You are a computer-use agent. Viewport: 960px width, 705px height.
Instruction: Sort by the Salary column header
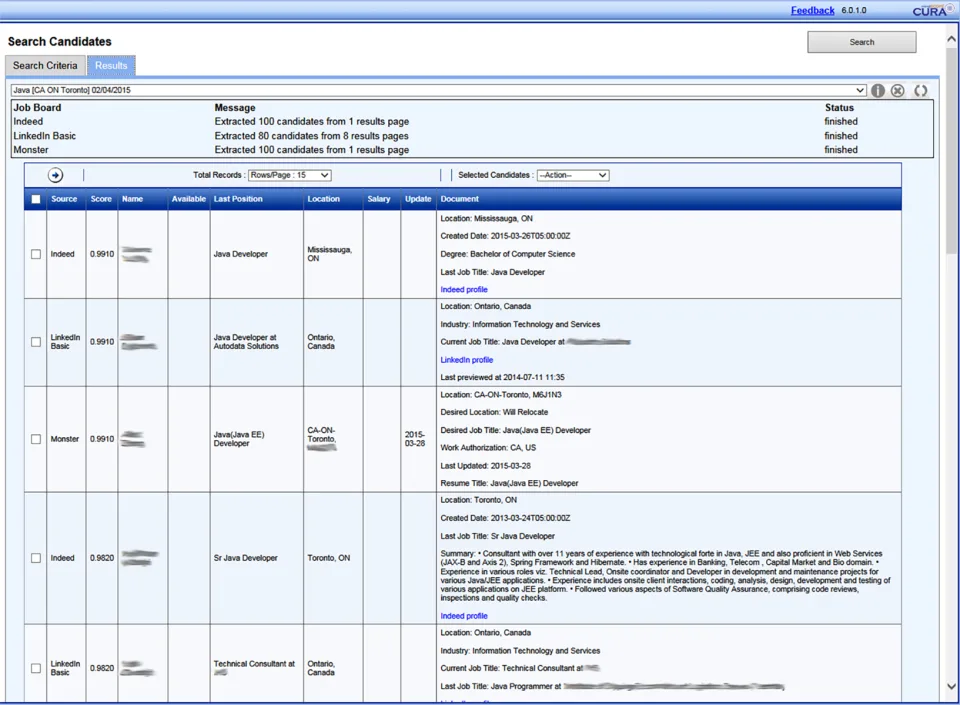[x=379, y=199]
